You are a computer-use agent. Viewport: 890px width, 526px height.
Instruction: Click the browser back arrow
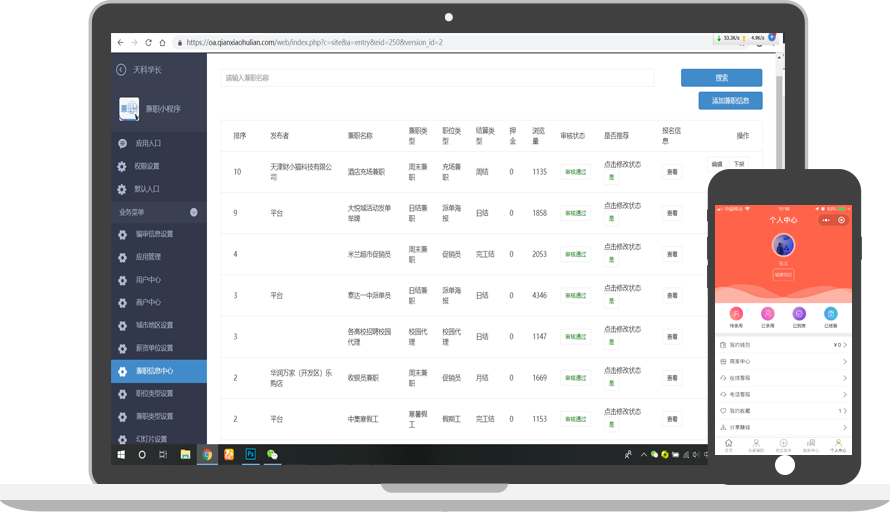point(120,43)
